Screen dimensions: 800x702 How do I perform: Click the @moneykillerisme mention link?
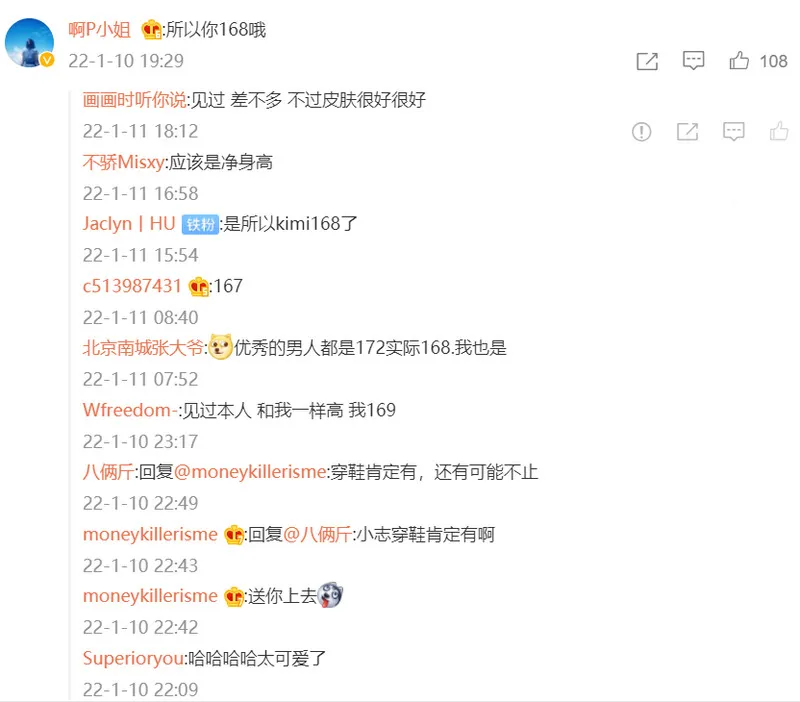coord(250,472)
